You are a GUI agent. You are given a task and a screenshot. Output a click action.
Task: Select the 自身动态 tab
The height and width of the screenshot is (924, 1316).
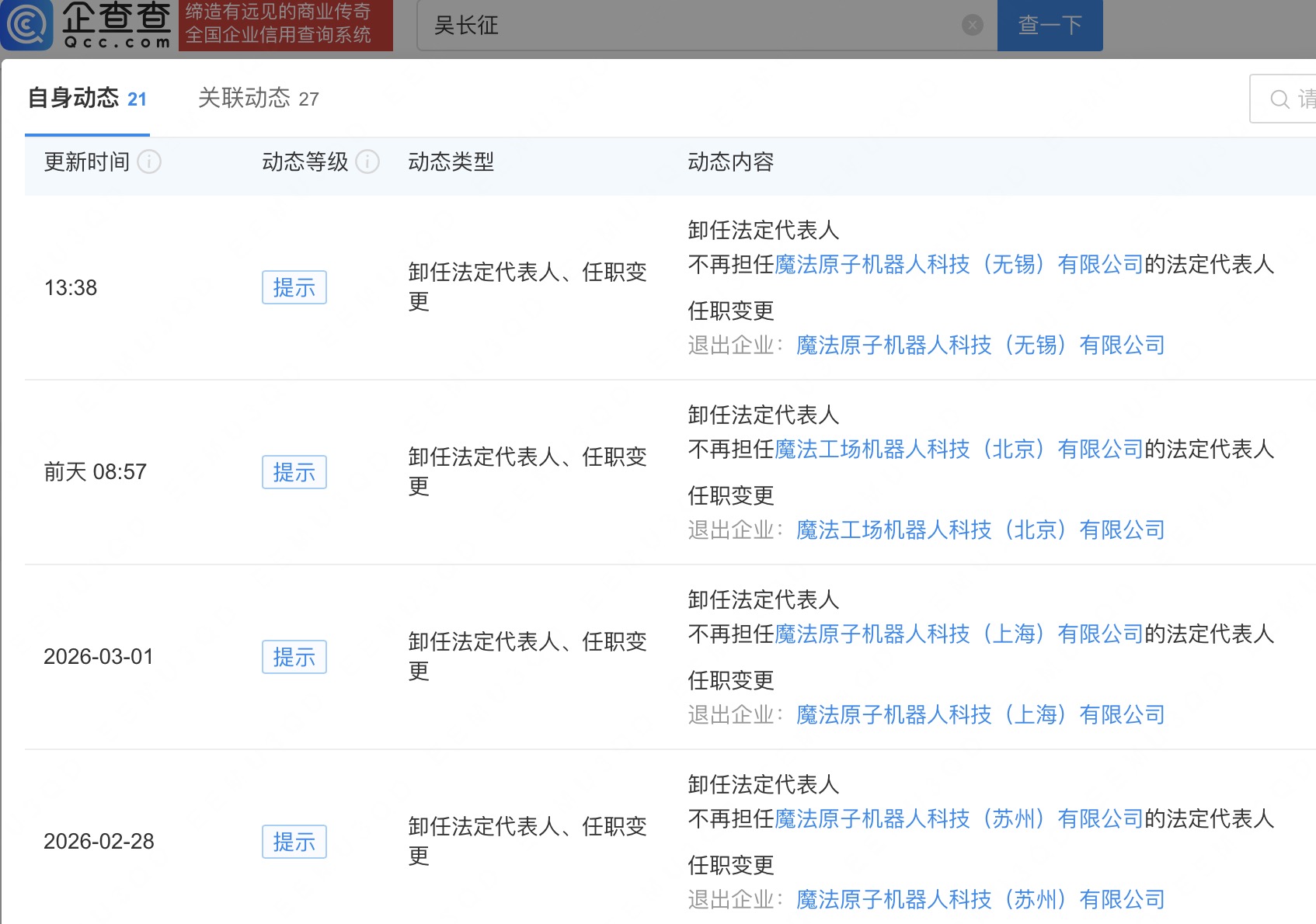(87, 99)
